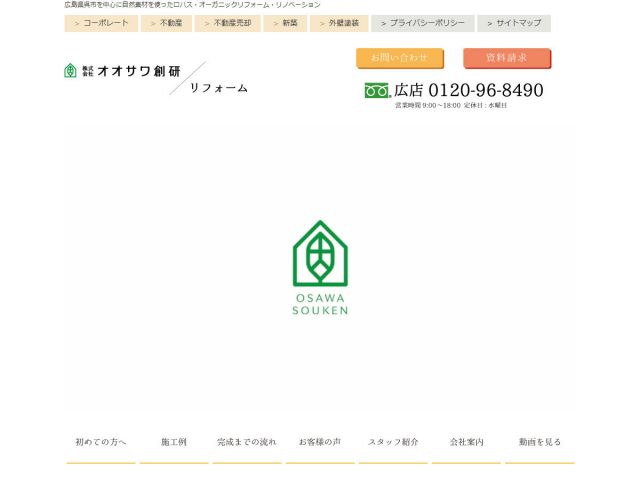Open the 施工例 navigation tab

(174, 442)
